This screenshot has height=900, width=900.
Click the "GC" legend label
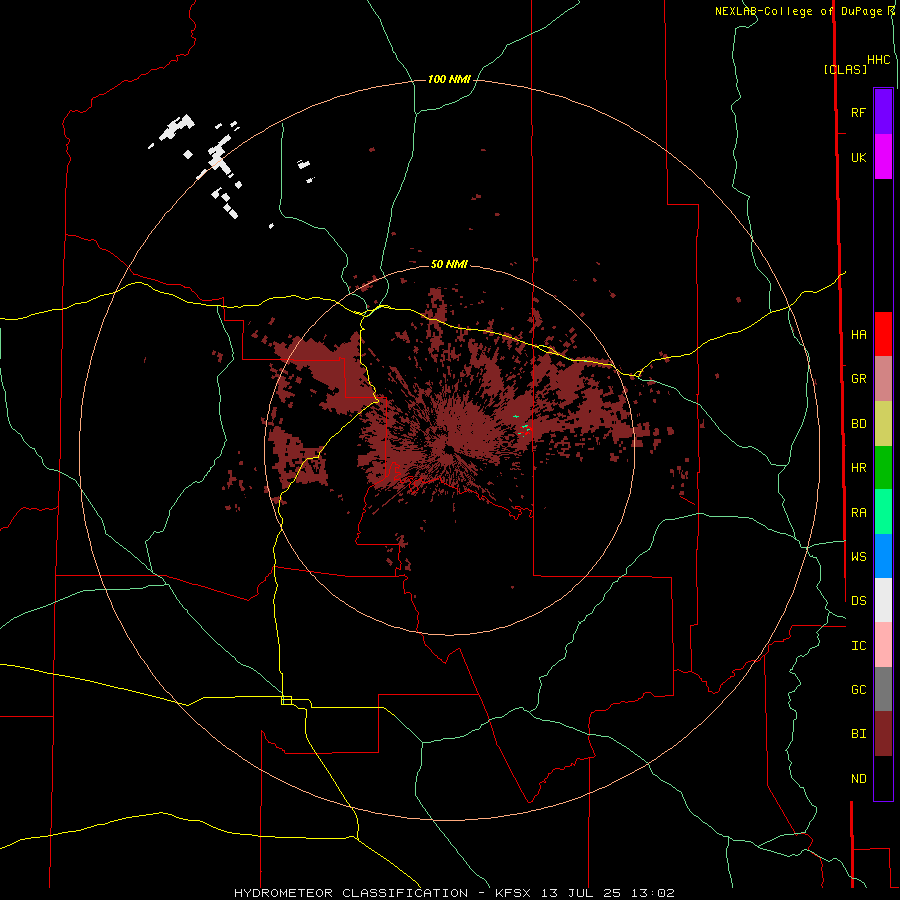[858, 689]
